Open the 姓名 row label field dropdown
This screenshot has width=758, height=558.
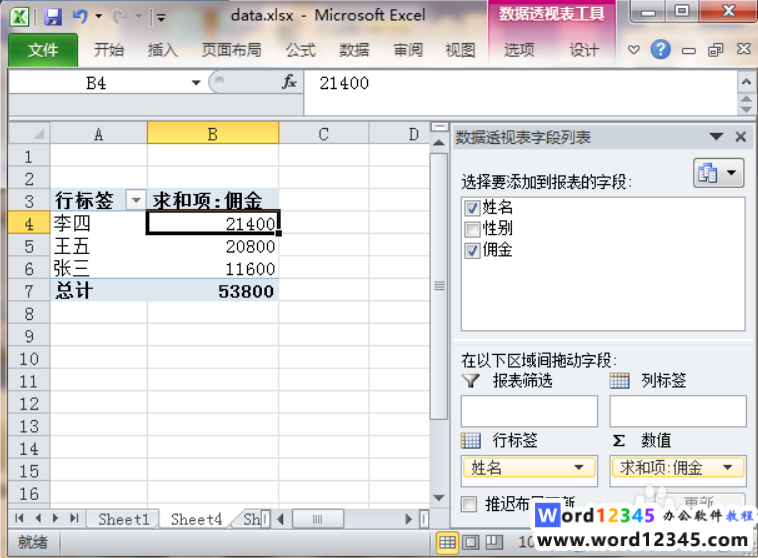click(x=578, y=468)
